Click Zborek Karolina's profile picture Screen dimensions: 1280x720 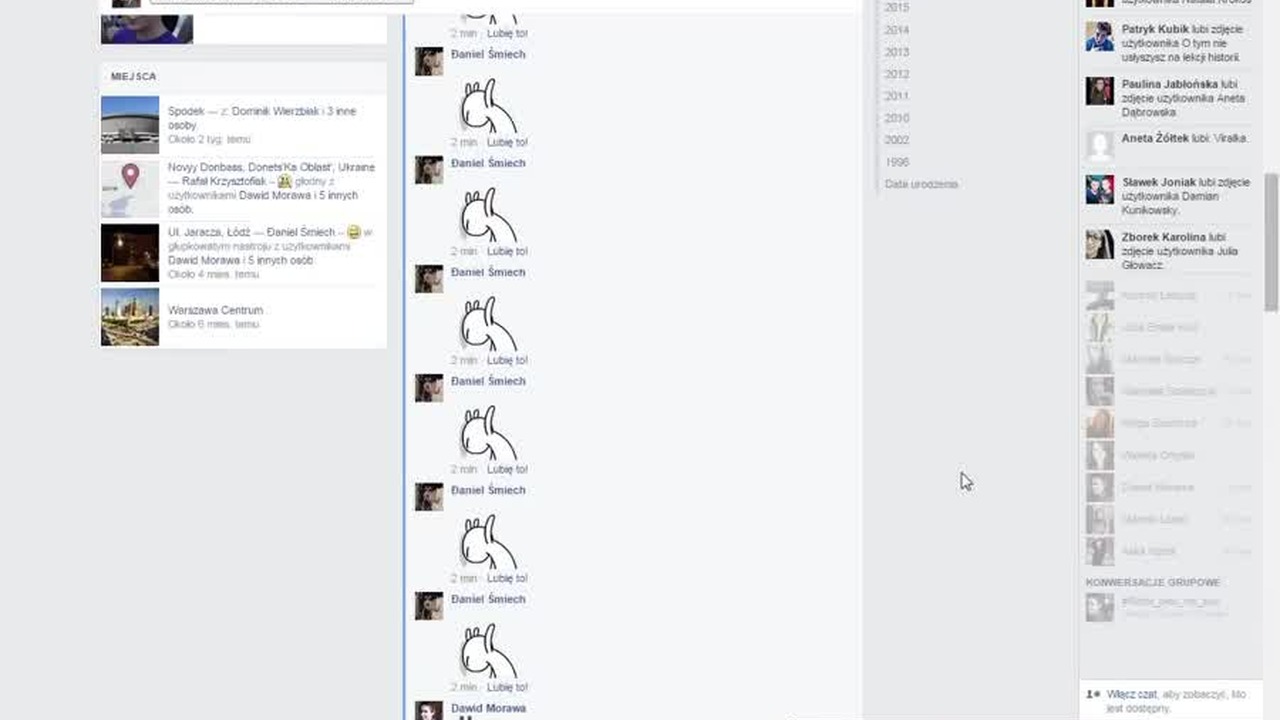point(1100,244)
